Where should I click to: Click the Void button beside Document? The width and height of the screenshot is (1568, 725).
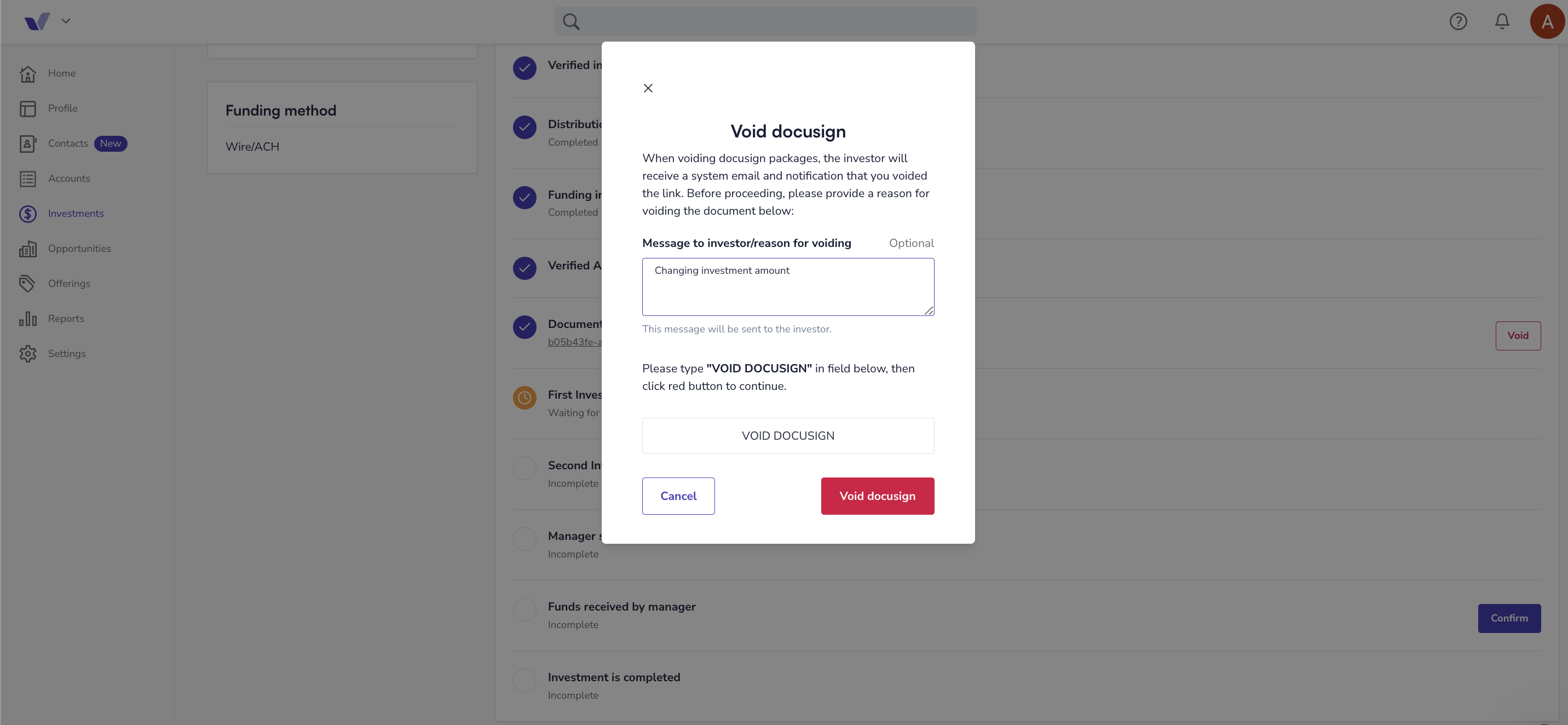(1518, 336)
